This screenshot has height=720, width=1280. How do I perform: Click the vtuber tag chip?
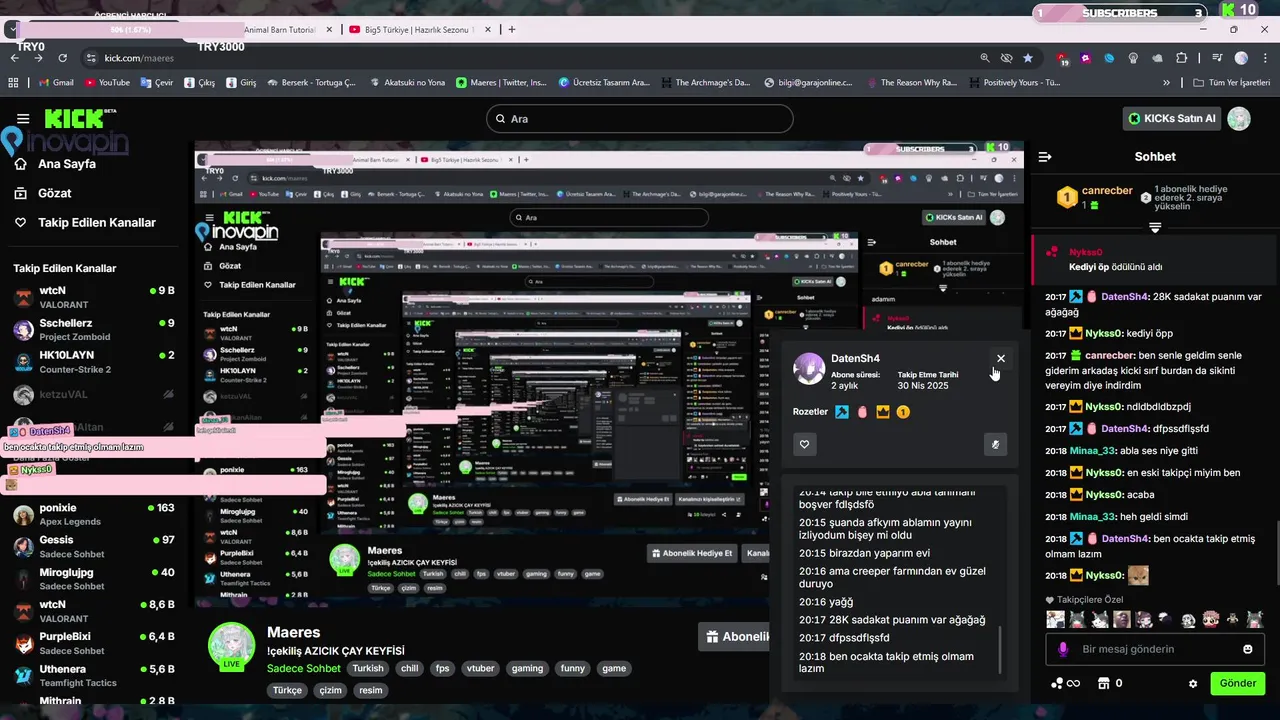[481, 668]
